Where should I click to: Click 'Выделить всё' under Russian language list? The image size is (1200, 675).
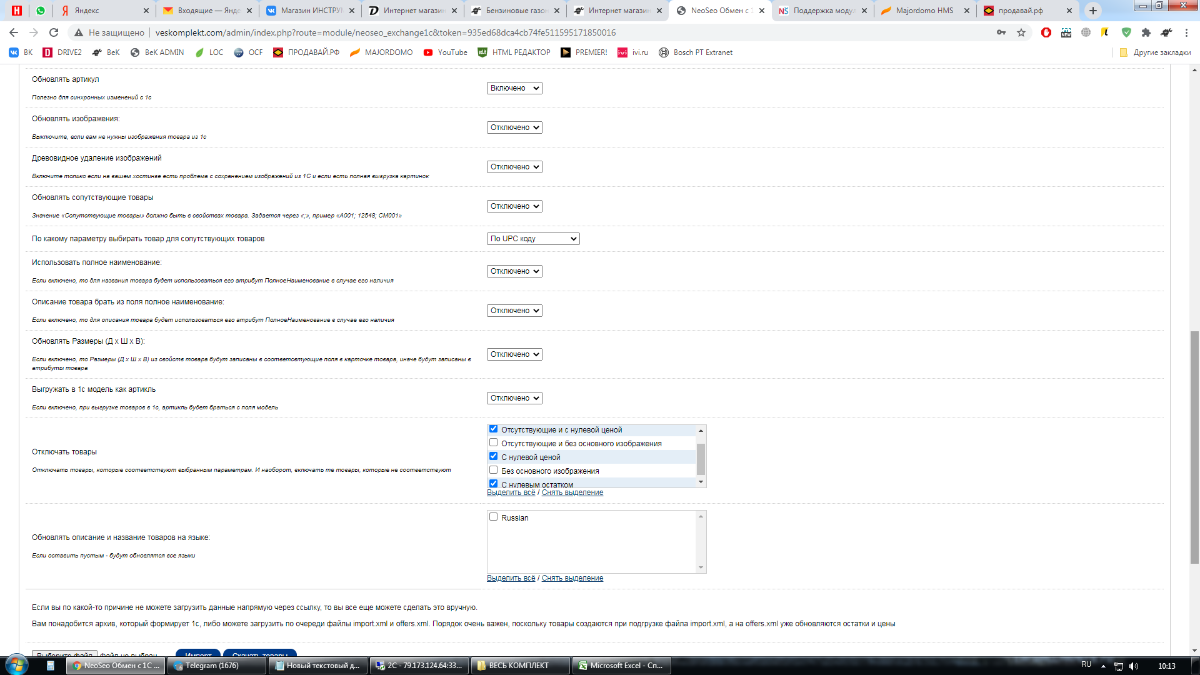coord(511,578)
